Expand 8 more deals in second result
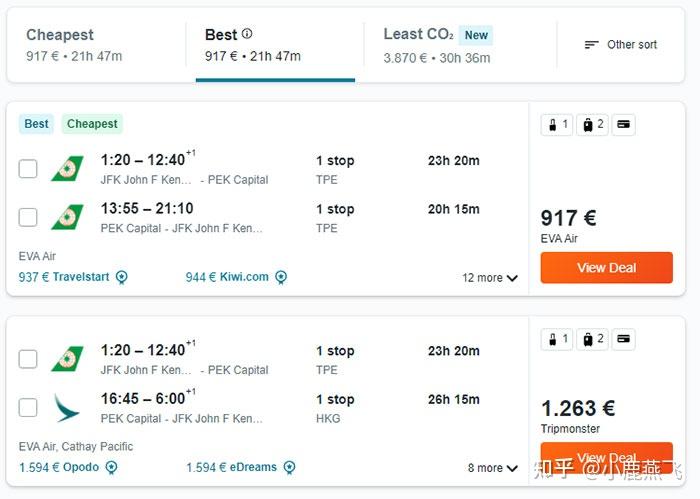The width and height of the screenshot is (700, 499). click(x=492, y=468)
